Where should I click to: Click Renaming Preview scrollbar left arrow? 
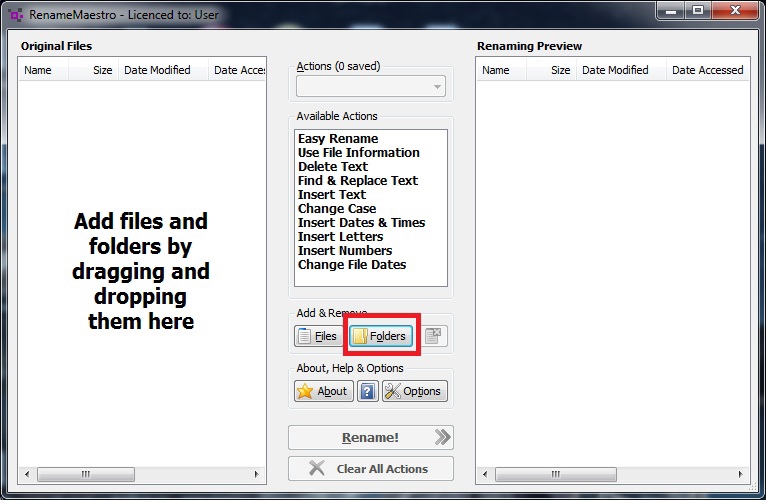tap(485, 474)
